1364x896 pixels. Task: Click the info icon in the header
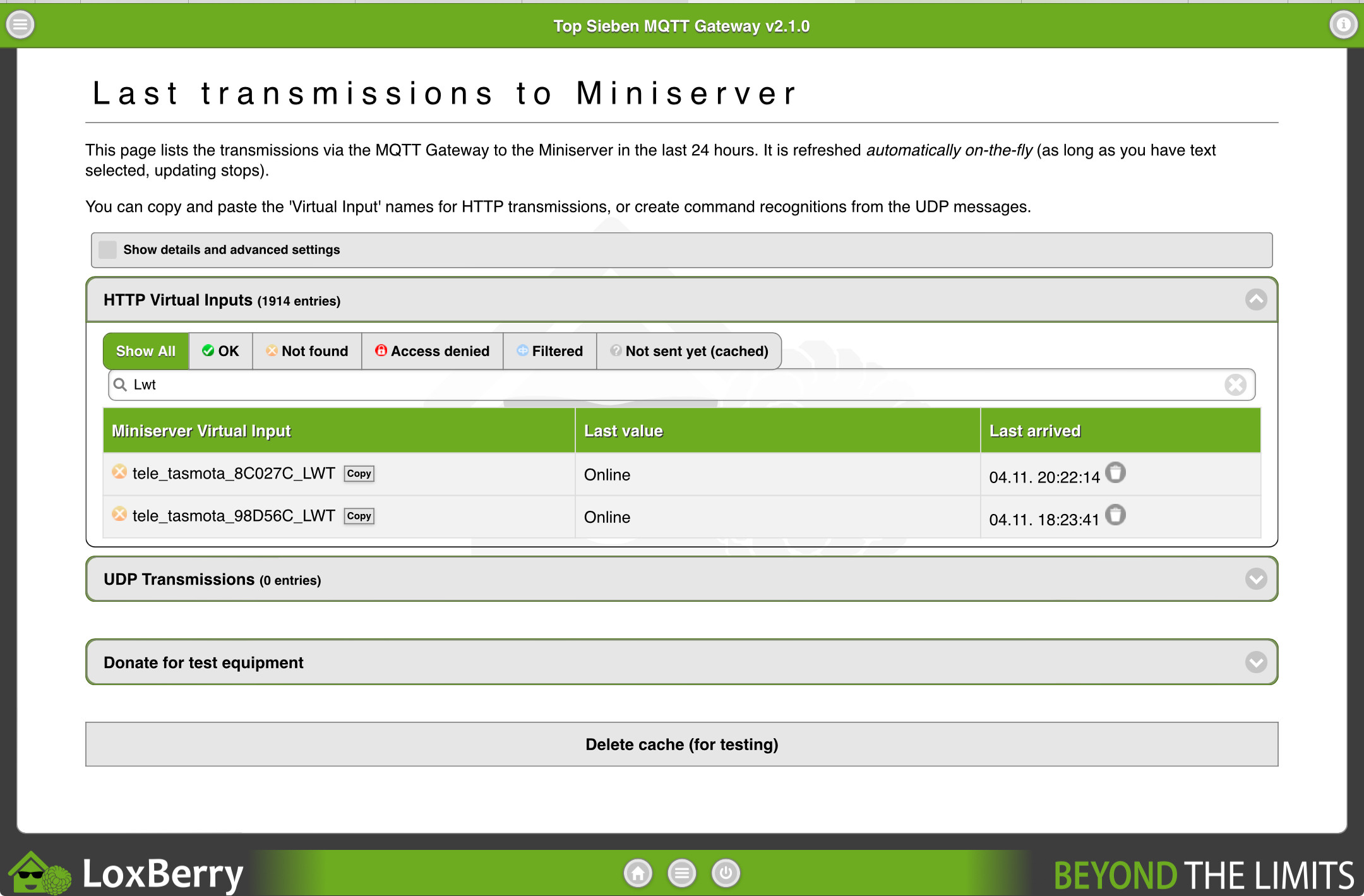pyautogui.click(x=1343, y=25)
